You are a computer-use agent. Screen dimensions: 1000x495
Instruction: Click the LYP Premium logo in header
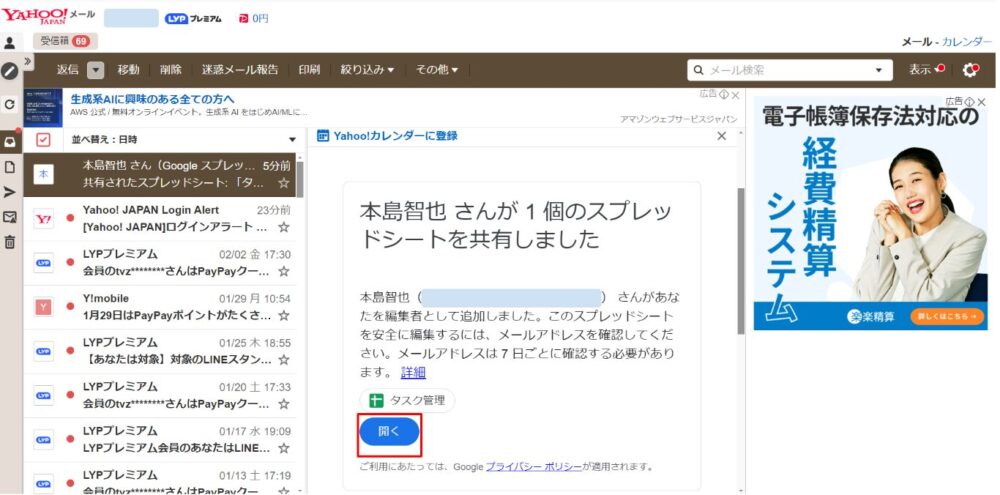click(193, 19)
